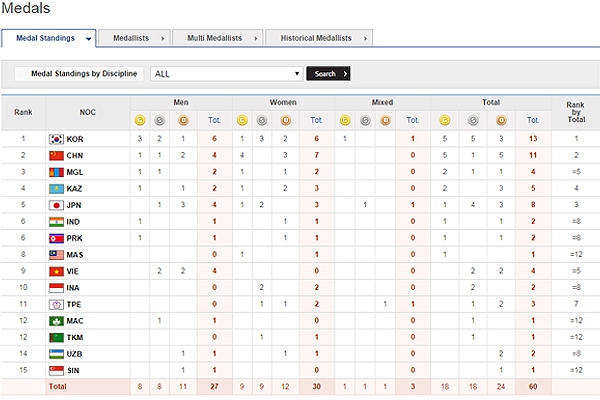Click the CHN country code
Viewport: 600px width, 400px height.
[x=75, y=156]
